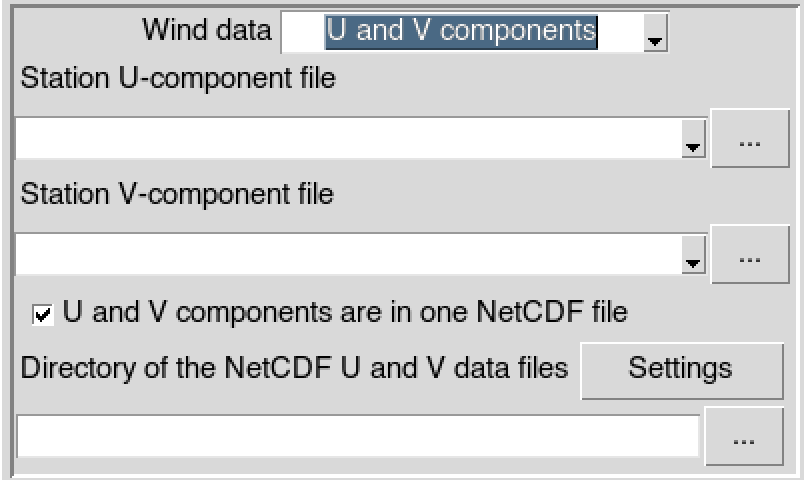Focus the Station V-component file text field
Viewport: 804px width, 480px height.
pyautogui.click(x=349, y=254)
